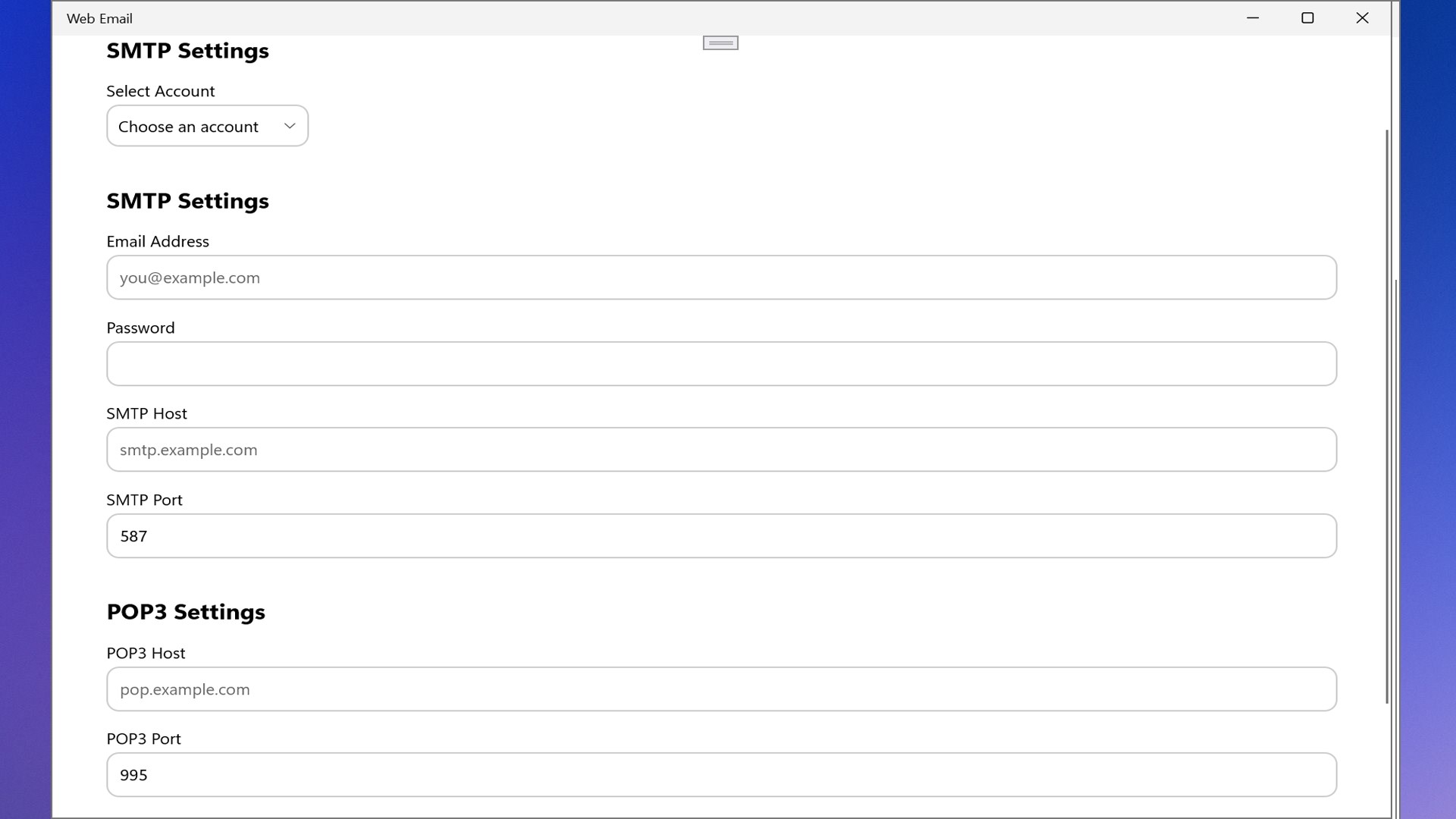Click the SMTP Host label
The width and height of the screenshot is (1456, 819).
(146, 413)
